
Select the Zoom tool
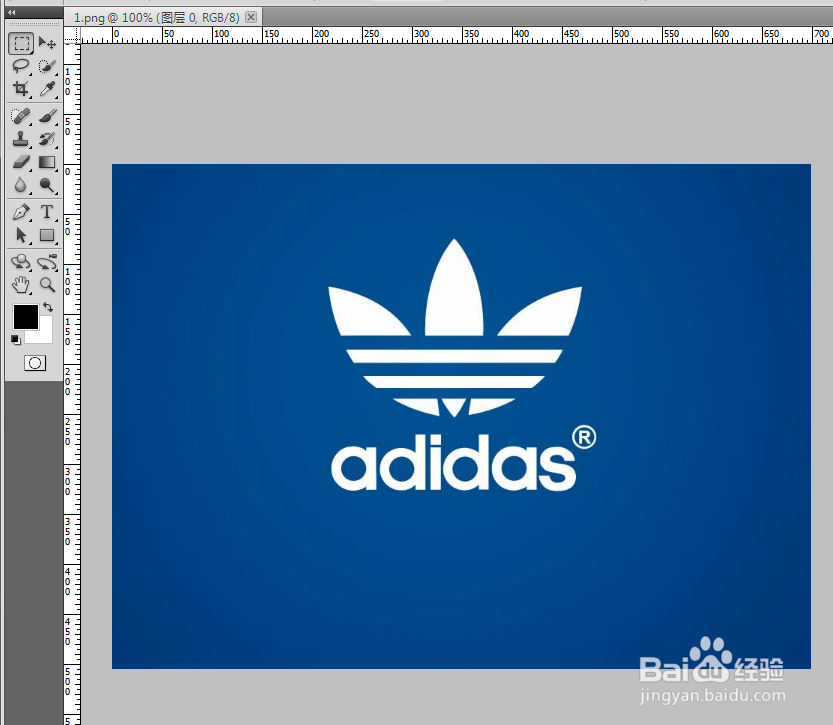(x=47, y=285)
